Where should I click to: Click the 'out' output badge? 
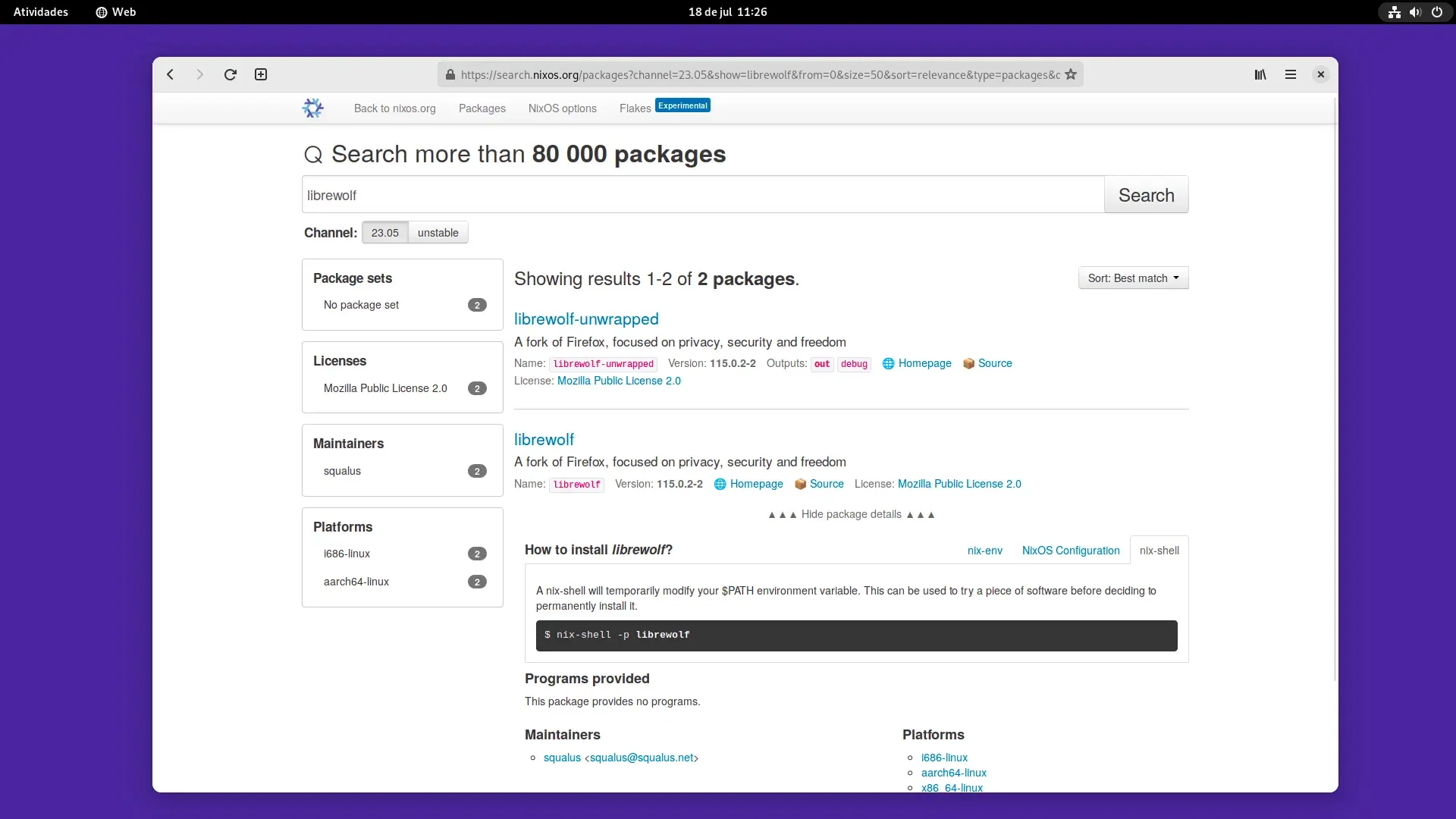pyautogui.click(x=822, y=364)
